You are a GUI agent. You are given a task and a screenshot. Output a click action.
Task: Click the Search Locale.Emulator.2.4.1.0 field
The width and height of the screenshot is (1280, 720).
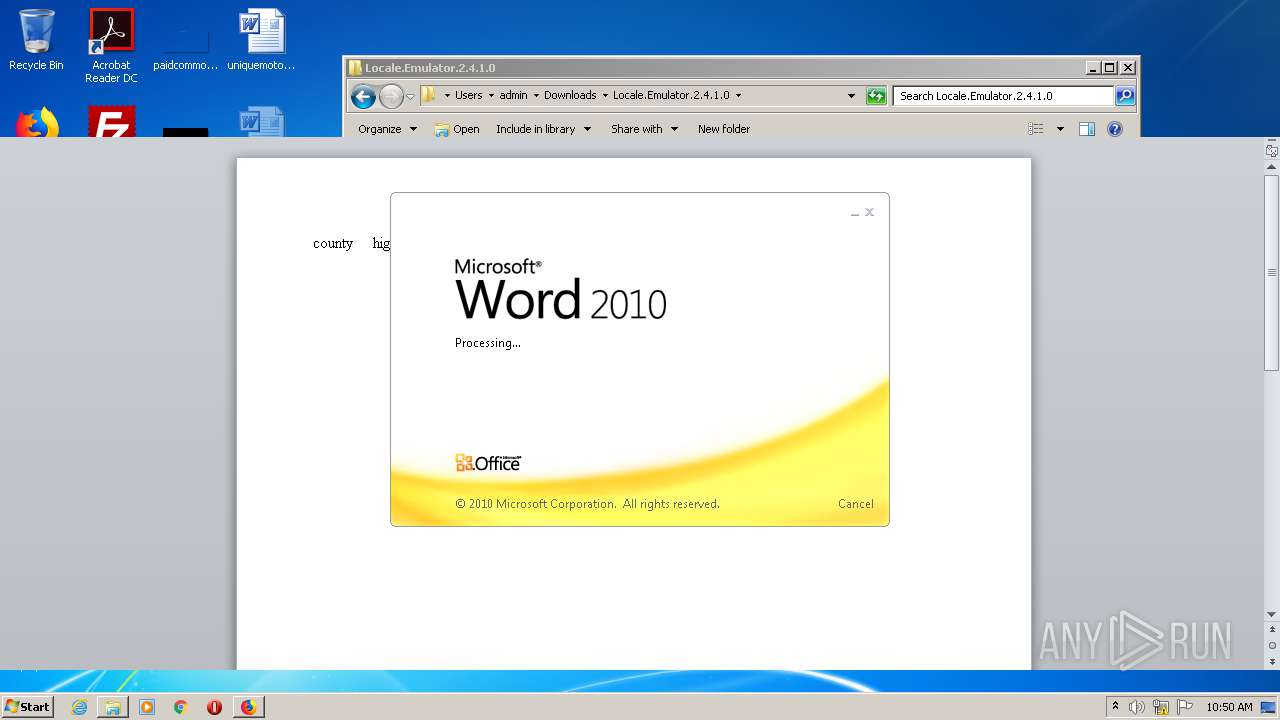(1003, 96)
